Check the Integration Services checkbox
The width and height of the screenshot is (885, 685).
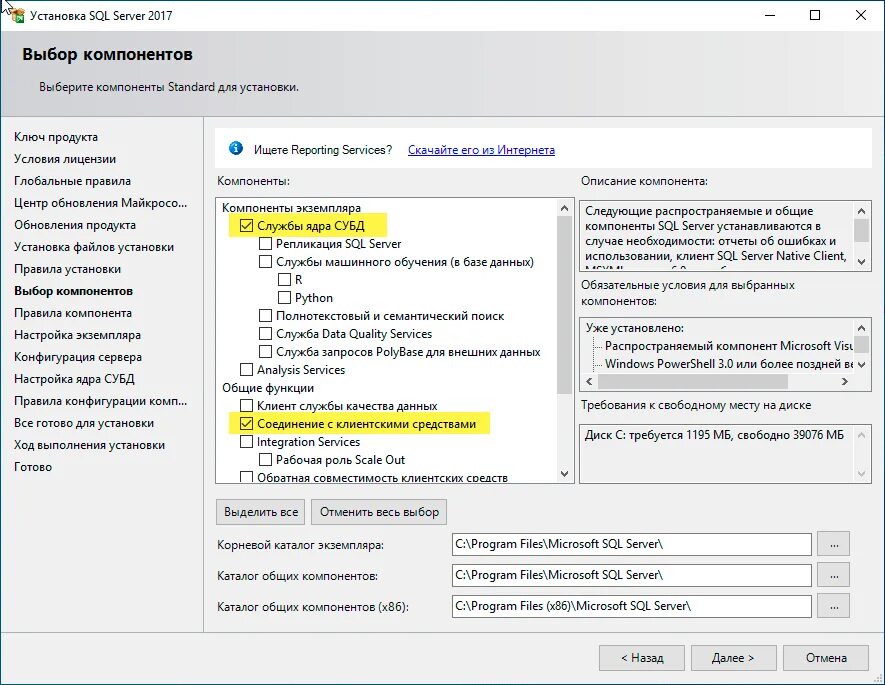click(x=246, y=442)
